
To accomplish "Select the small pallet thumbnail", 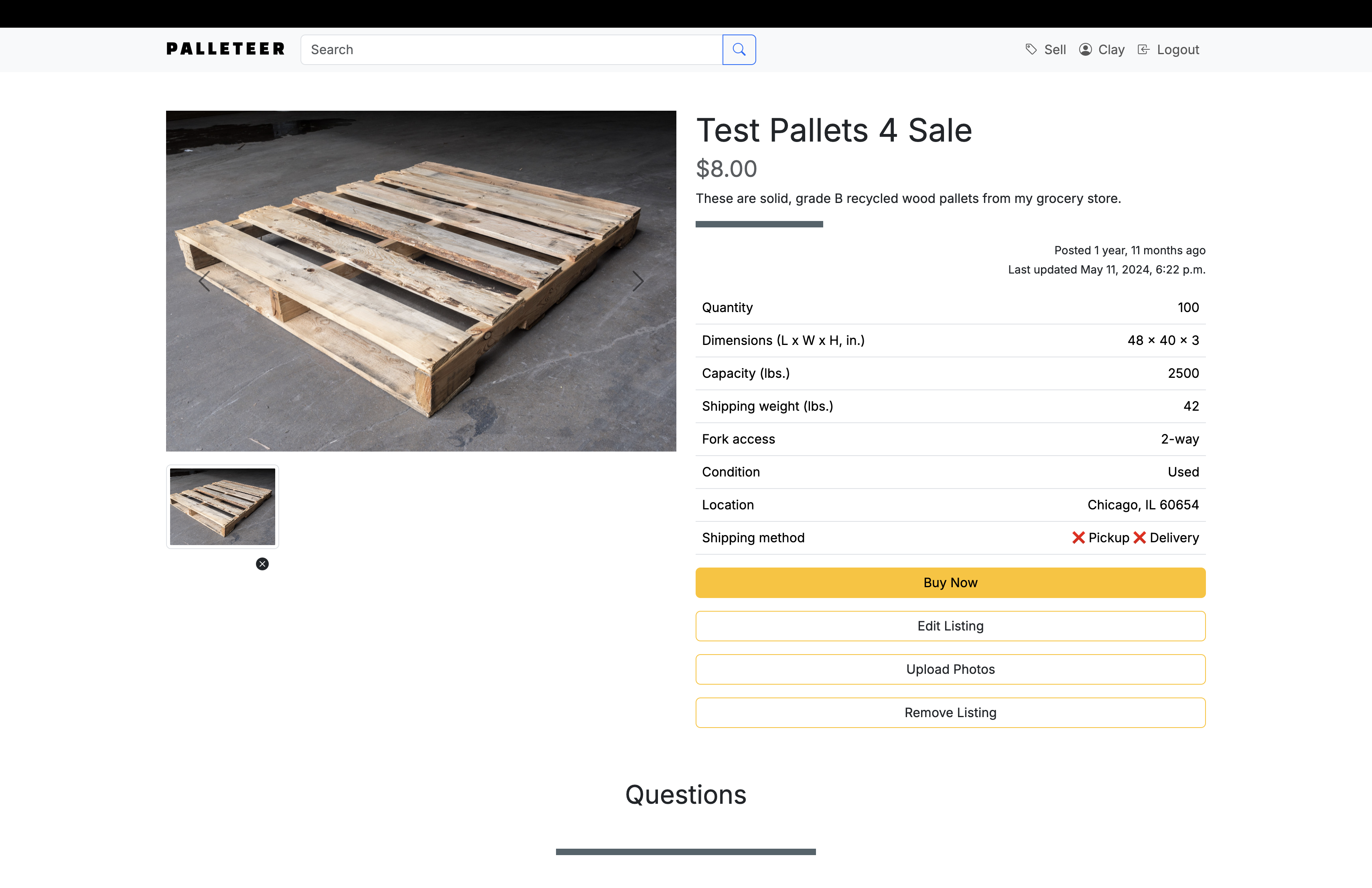I will coord(223,506).
